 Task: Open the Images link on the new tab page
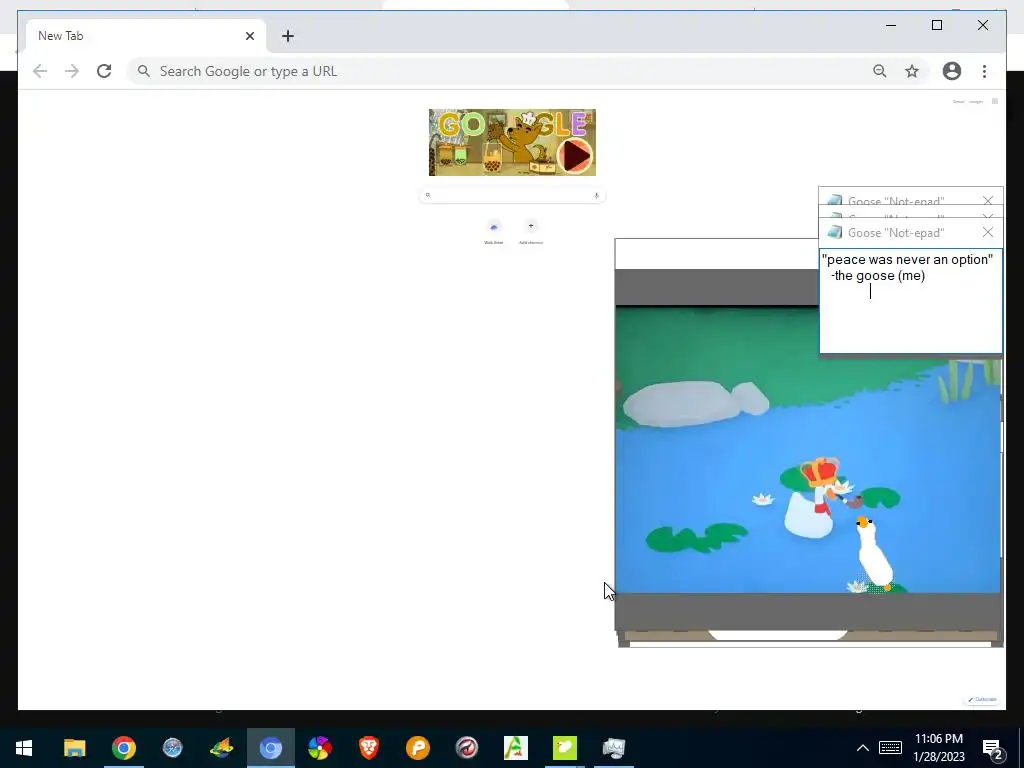[x=976, y=101]
